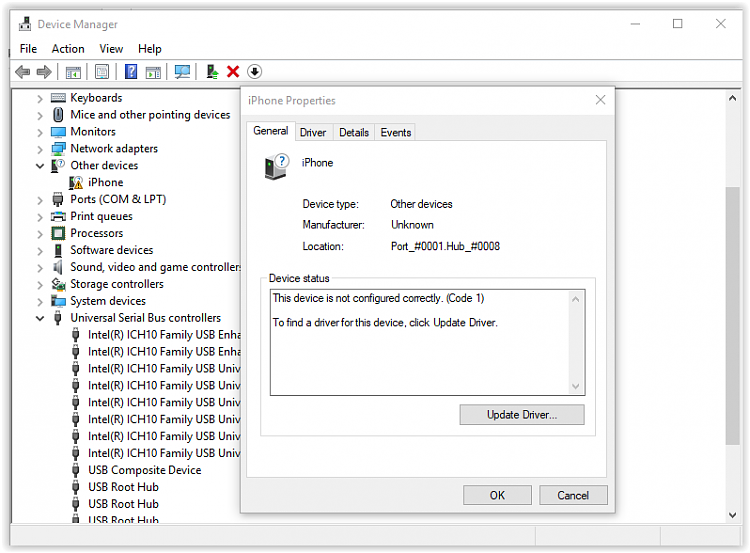Open the File menu
Screen dimensions: 750x553
pyautogui.click(x=28, y=49)
